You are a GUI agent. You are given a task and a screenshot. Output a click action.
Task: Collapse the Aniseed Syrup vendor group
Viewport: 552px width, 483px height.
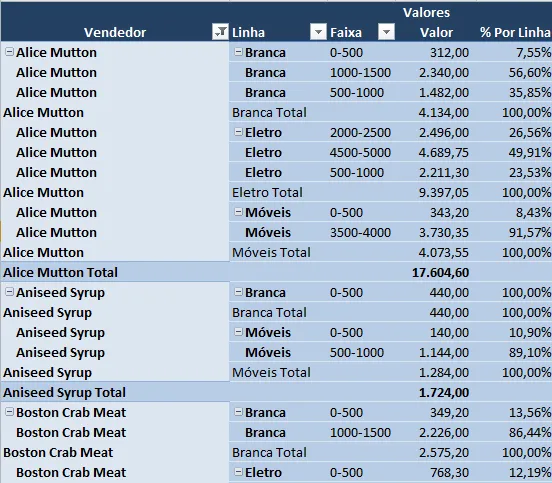point(10,292)
